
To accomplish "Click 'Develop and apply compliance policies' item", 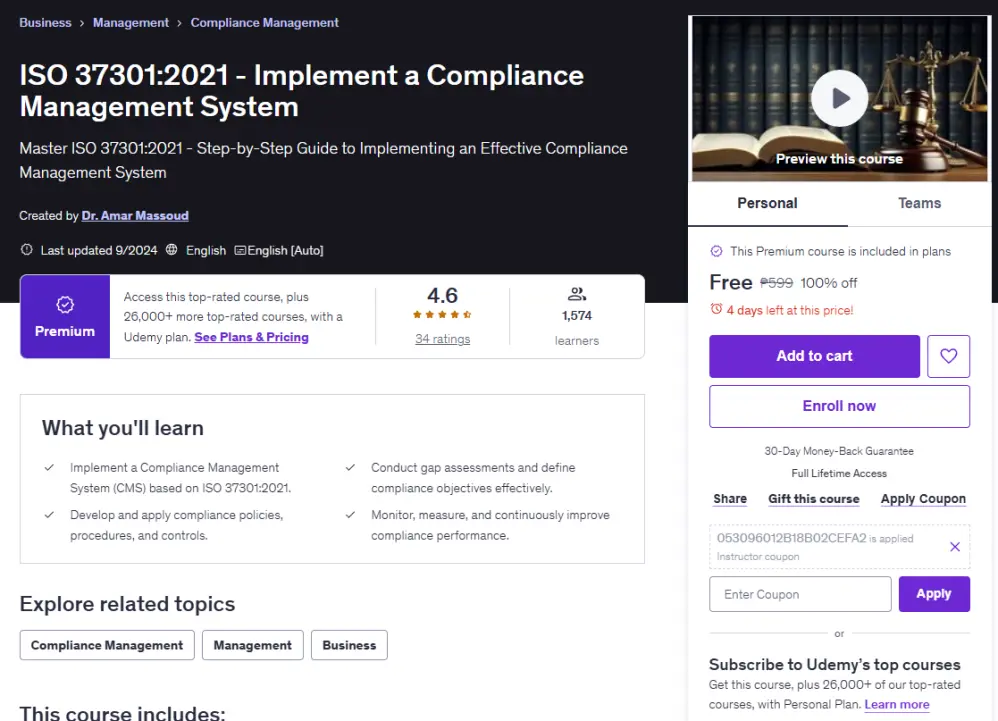I will click(176, 525).
